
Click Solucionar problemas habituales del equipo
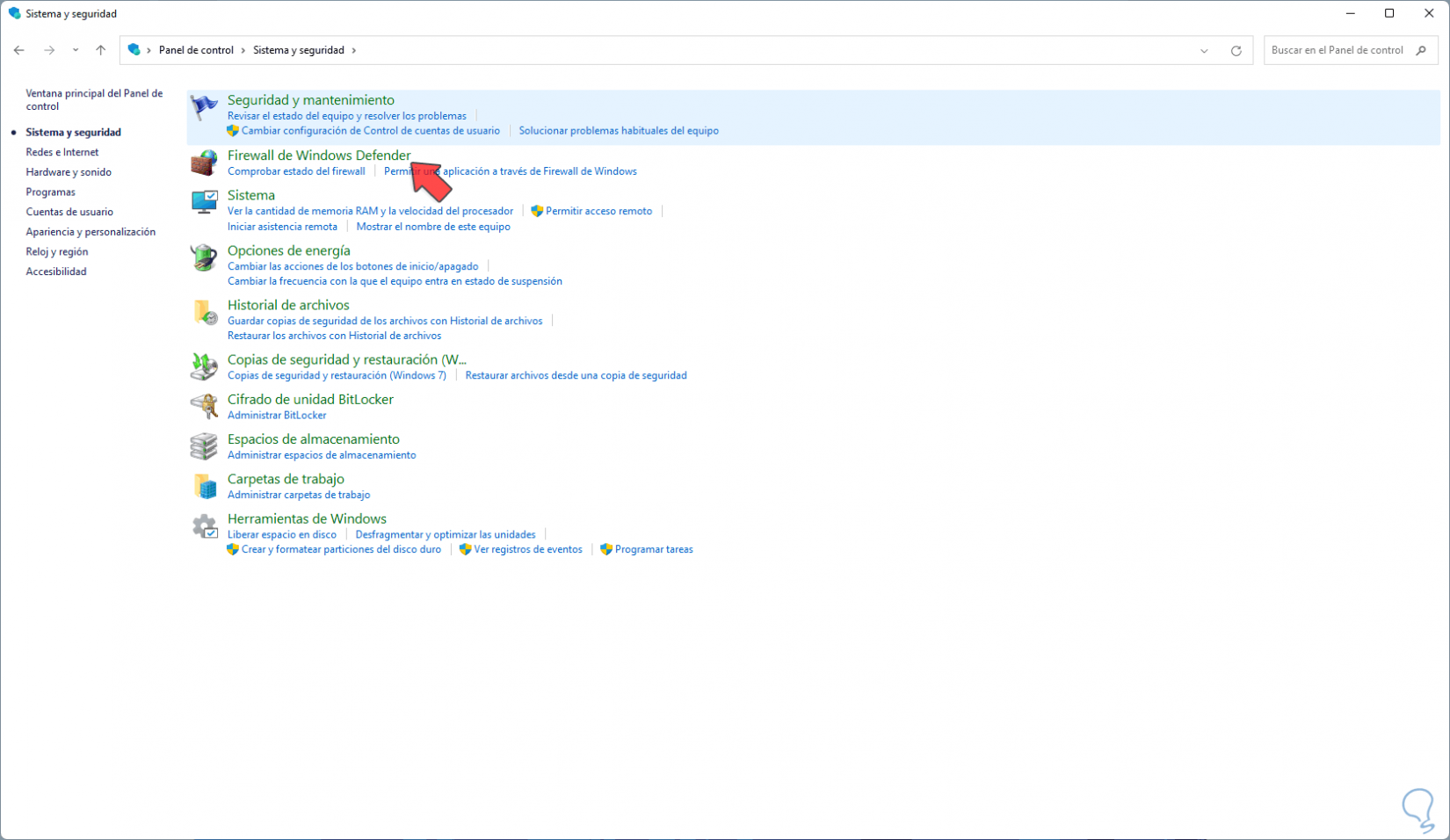pos(619,131)
